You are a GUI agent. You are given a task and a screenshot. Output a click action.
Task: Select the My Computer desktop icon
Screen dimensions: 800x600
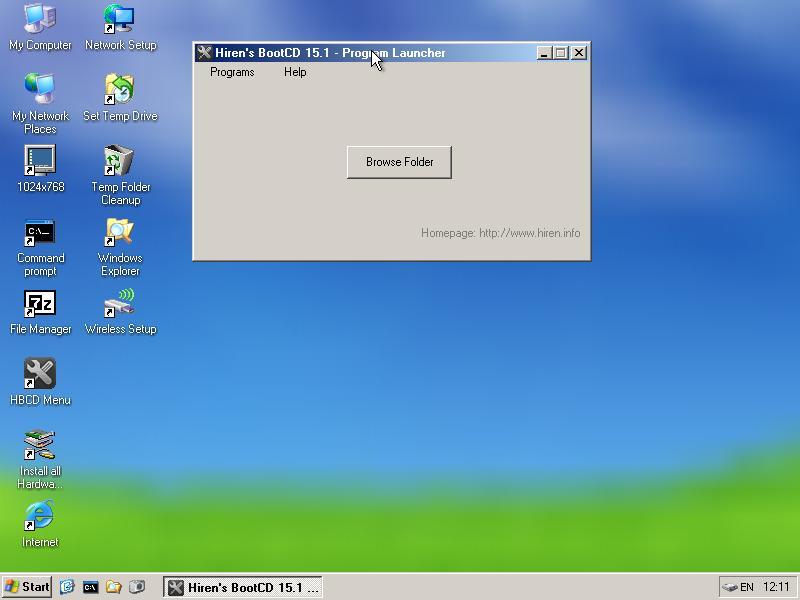point(40,20)
